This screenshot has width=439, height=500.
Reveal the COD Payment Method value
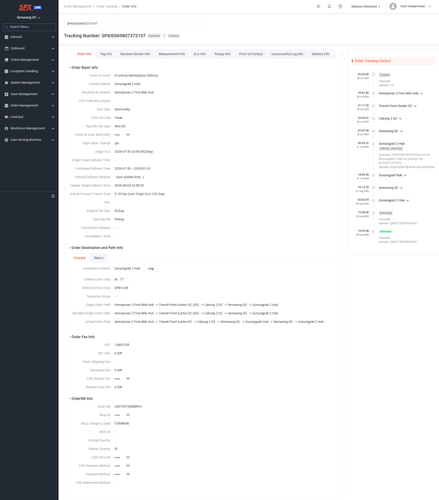pyautogui.click(x=128, y=466)
